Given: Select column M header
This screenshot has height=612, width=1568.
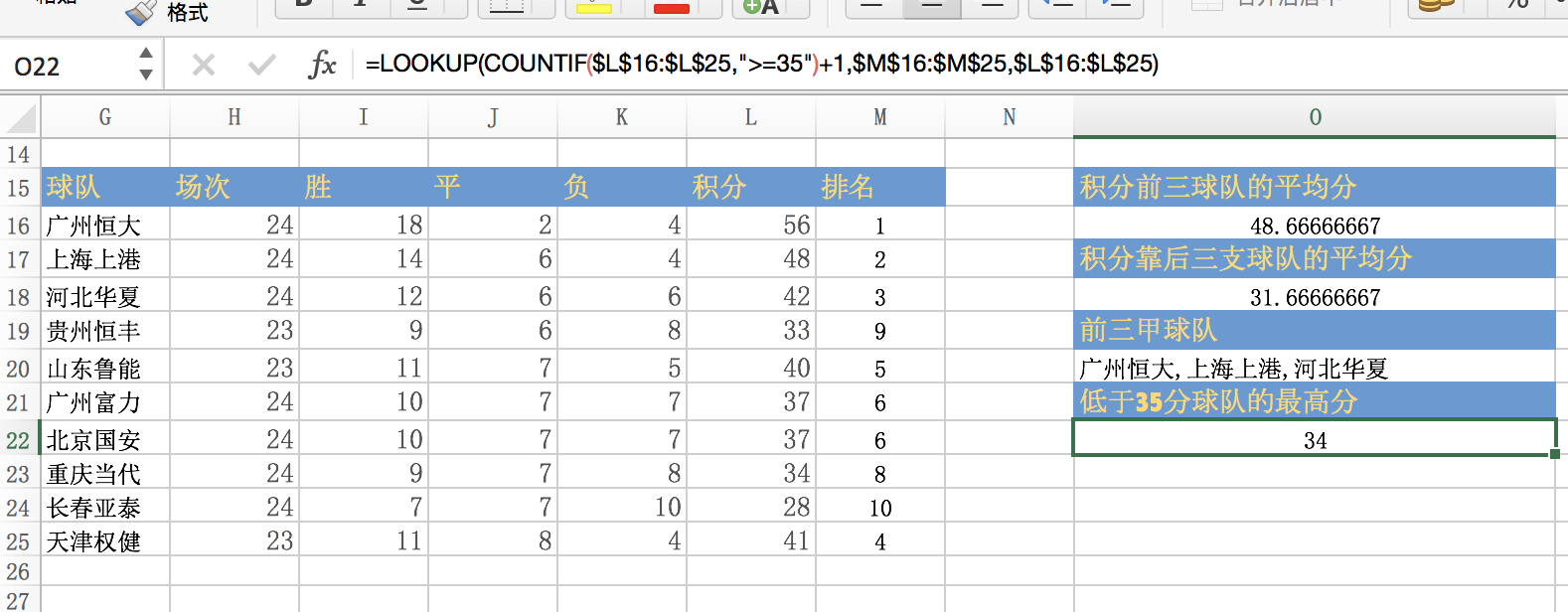Looking at the screenshot, I should click(880, 117).
